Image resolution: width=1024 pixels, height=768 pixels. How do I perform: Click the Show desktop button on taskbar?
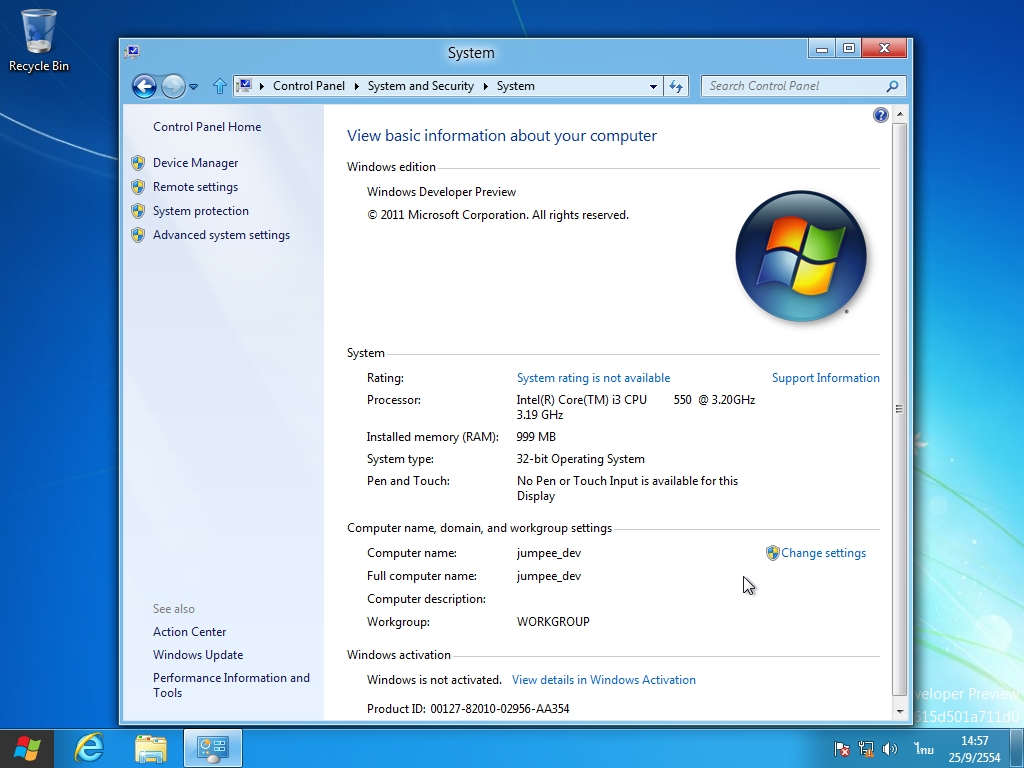[x=1016, y=748]
